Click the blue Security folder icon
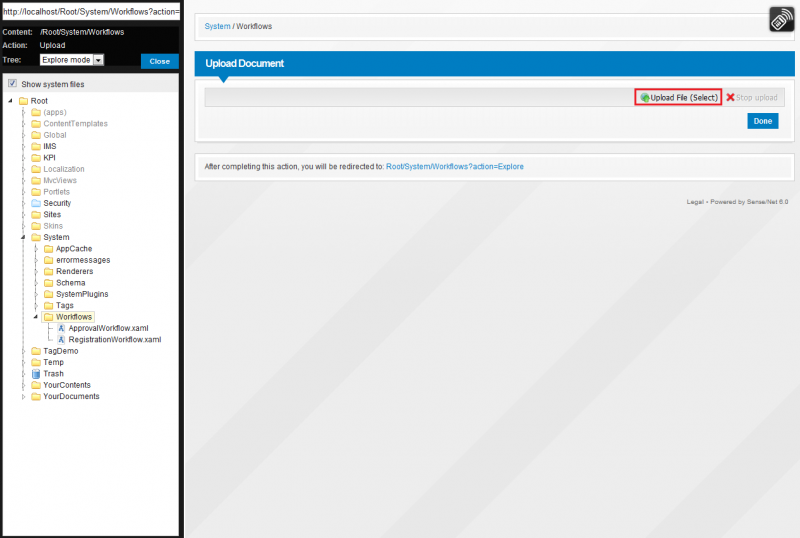Screen dimensions: 800x538 pos(36,203)
